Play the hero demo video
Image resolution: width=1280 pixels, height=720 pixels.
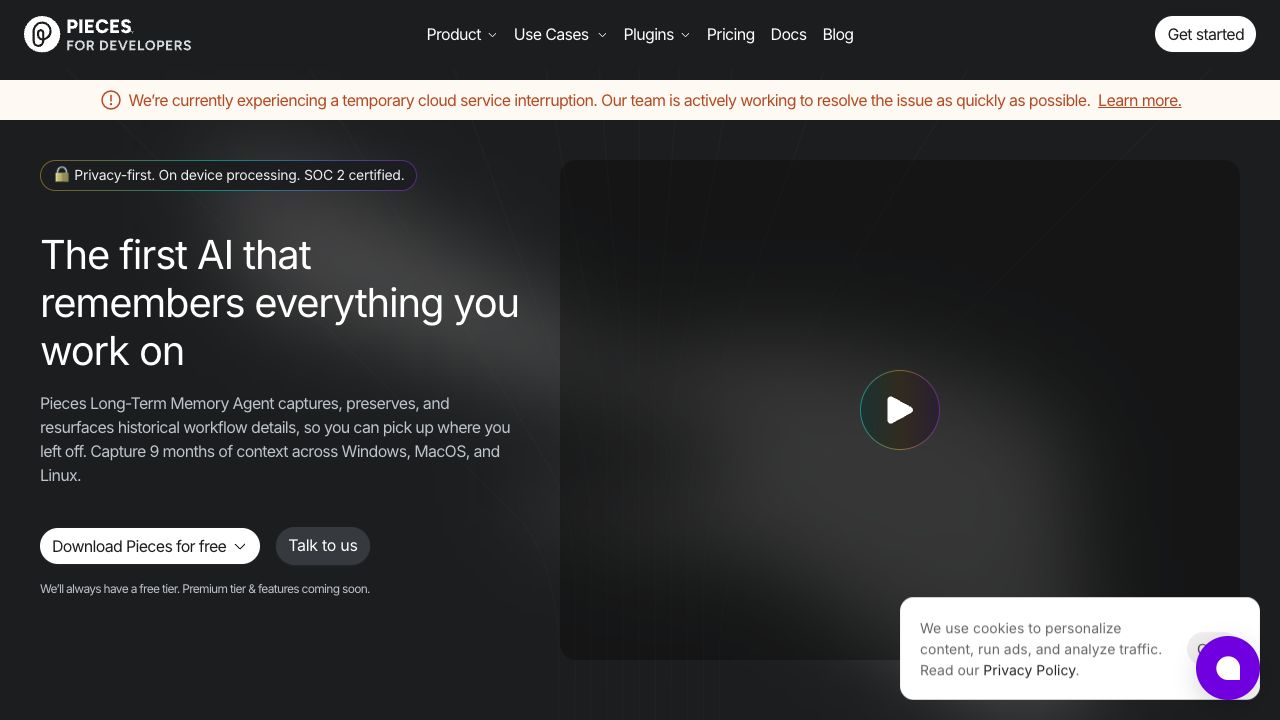click(899, 410)
